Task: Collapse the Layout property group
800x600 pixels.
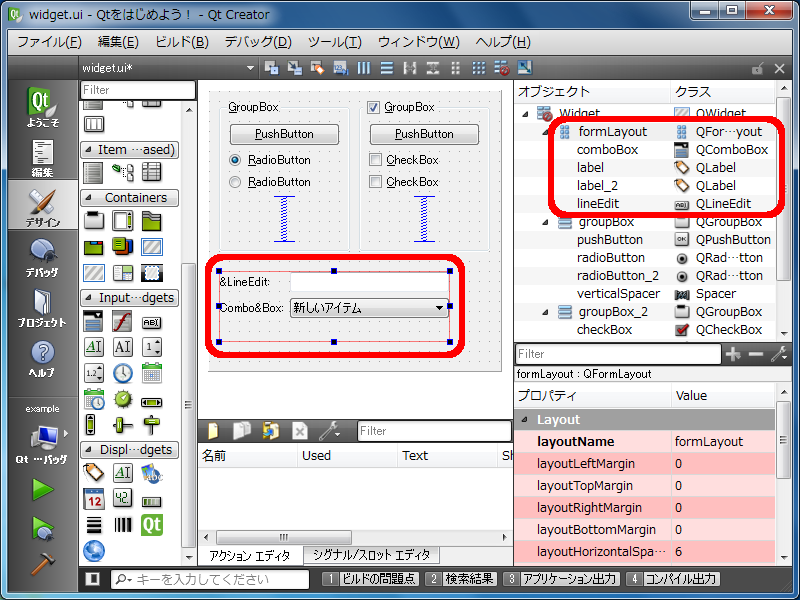Action: pyautogui.click(x=523, y=420)
